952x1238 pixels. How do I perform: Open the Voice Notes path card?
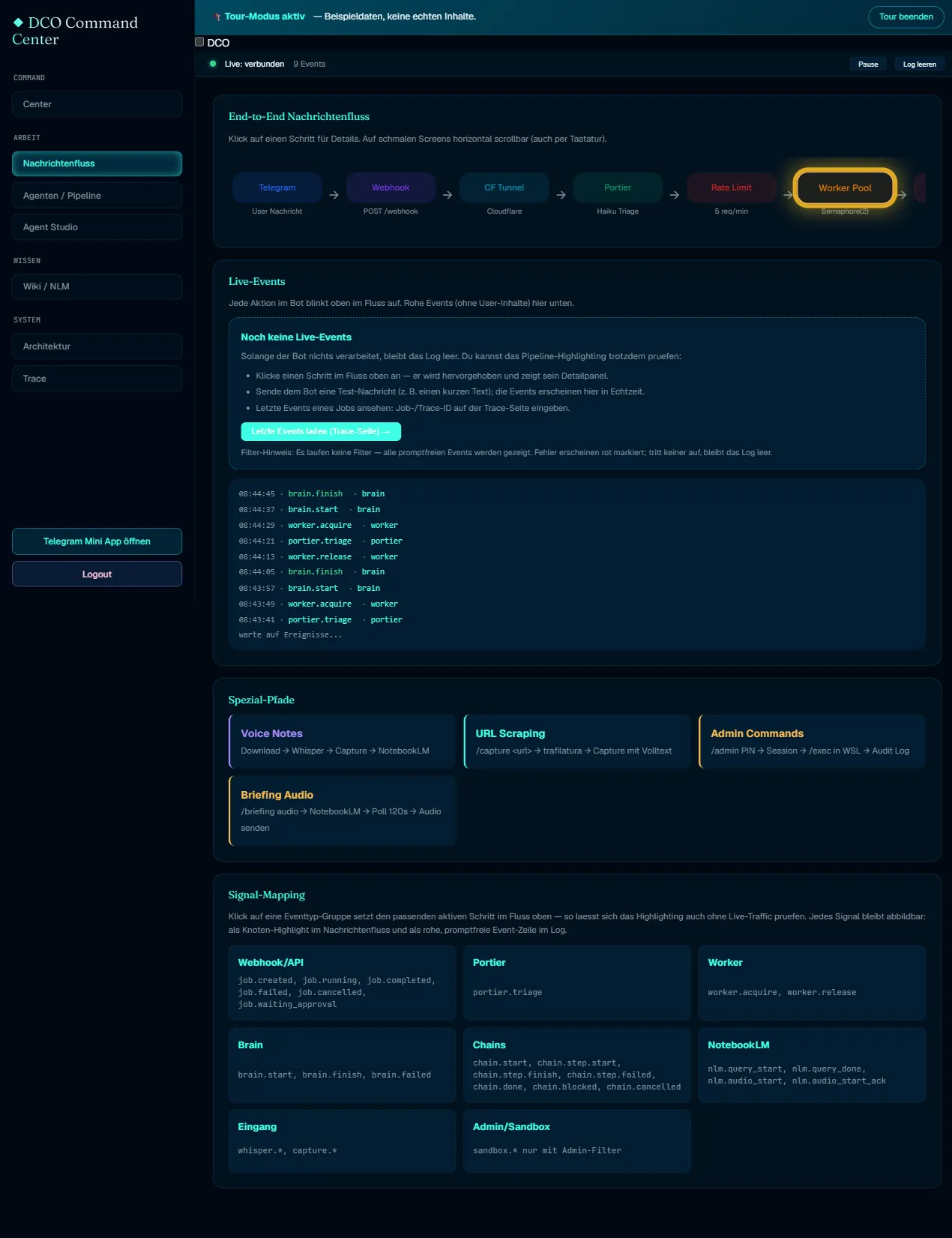pyautogui.click(x=342, y=742)
